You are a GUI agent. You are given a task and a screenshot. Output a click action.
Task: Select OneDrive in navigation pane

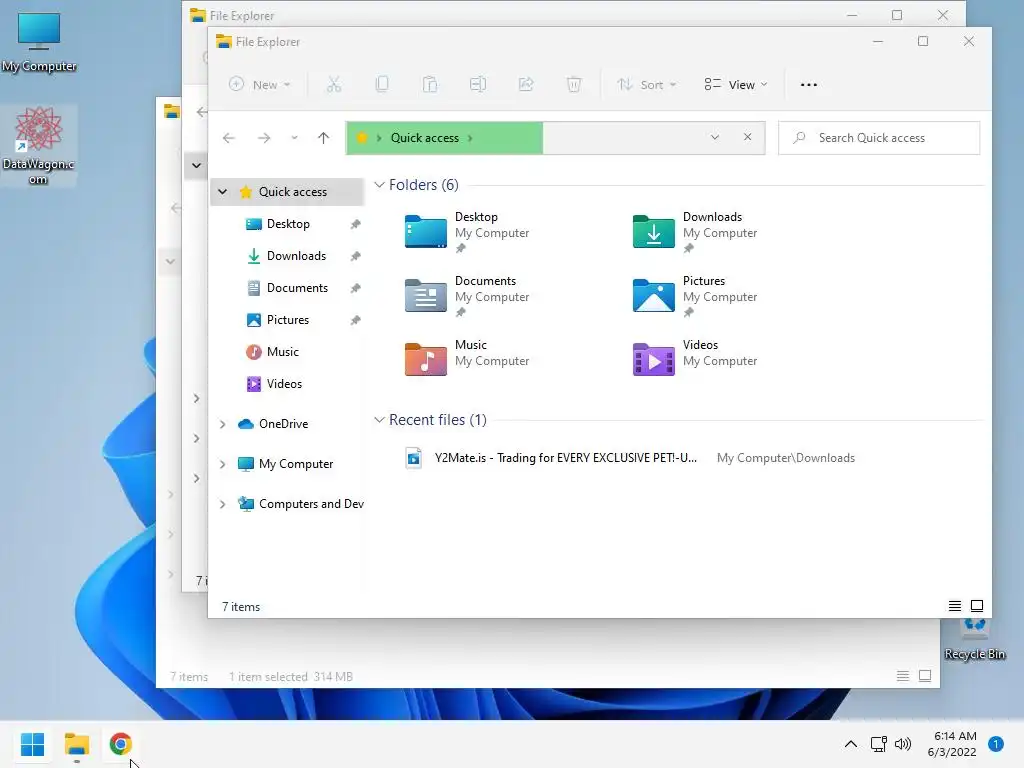pyautogui.click(x=283, y=424)
